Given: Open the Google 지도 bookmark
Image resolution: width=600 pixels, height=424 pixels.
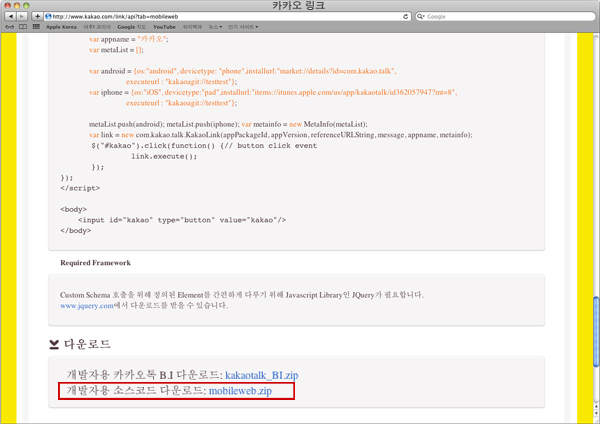Looking at the screenshot, I should pyautogui.click(x=132, y=27).
